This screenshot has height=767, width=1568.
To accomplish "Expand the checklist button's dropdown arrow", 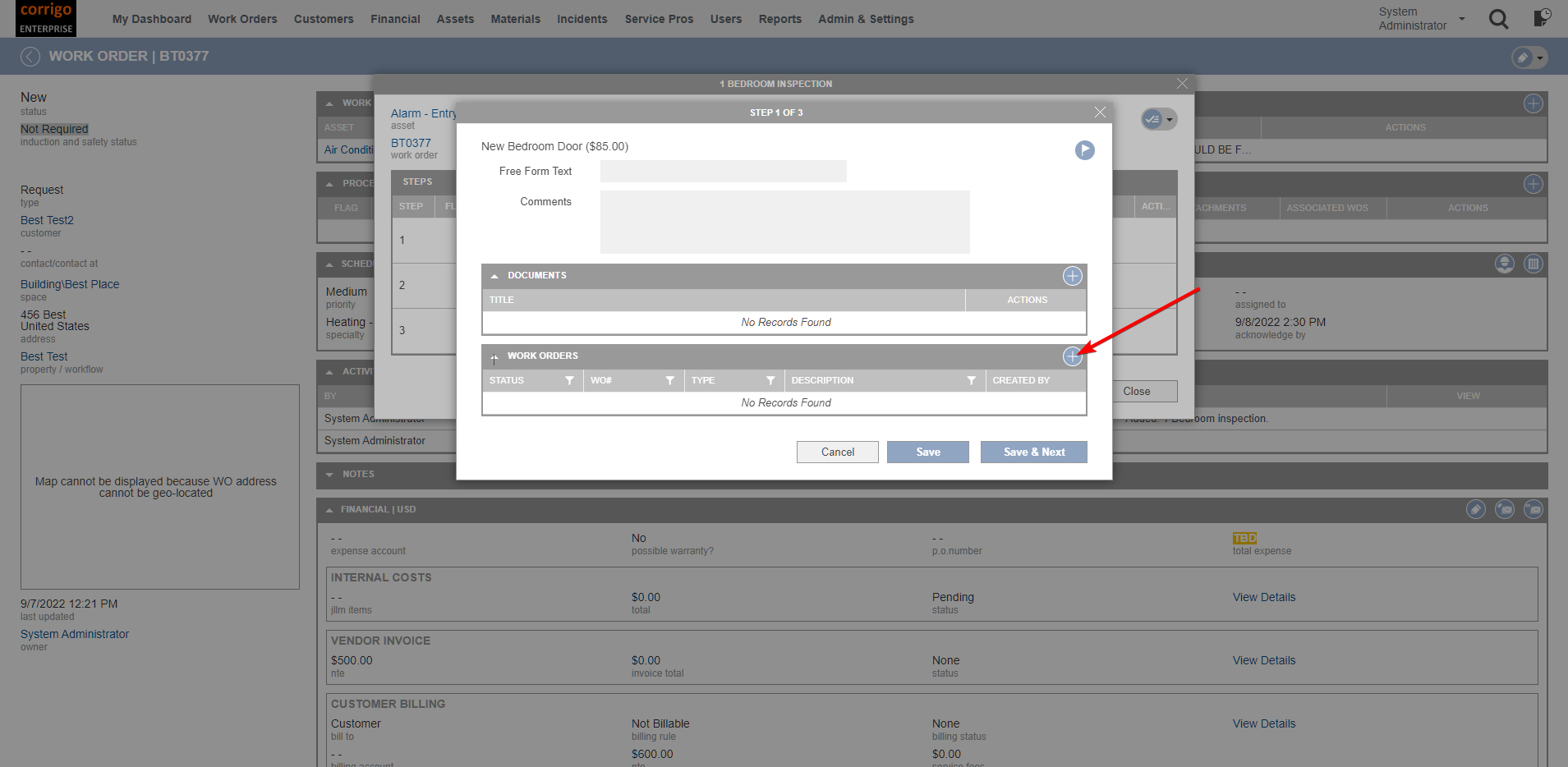I will (1170, 119).
